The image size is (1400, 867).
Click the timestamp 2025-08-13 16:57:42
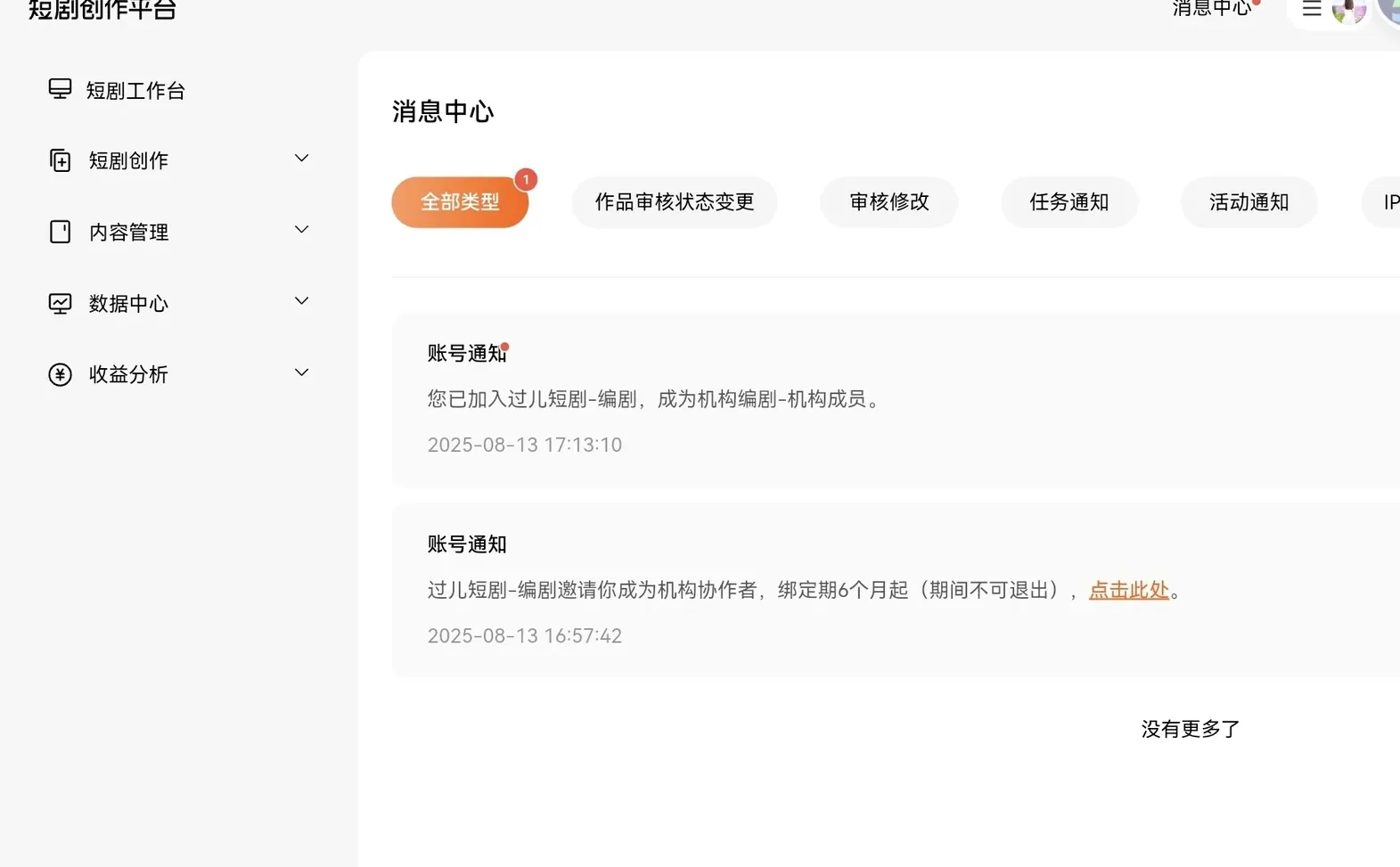[x=525, y=635]
